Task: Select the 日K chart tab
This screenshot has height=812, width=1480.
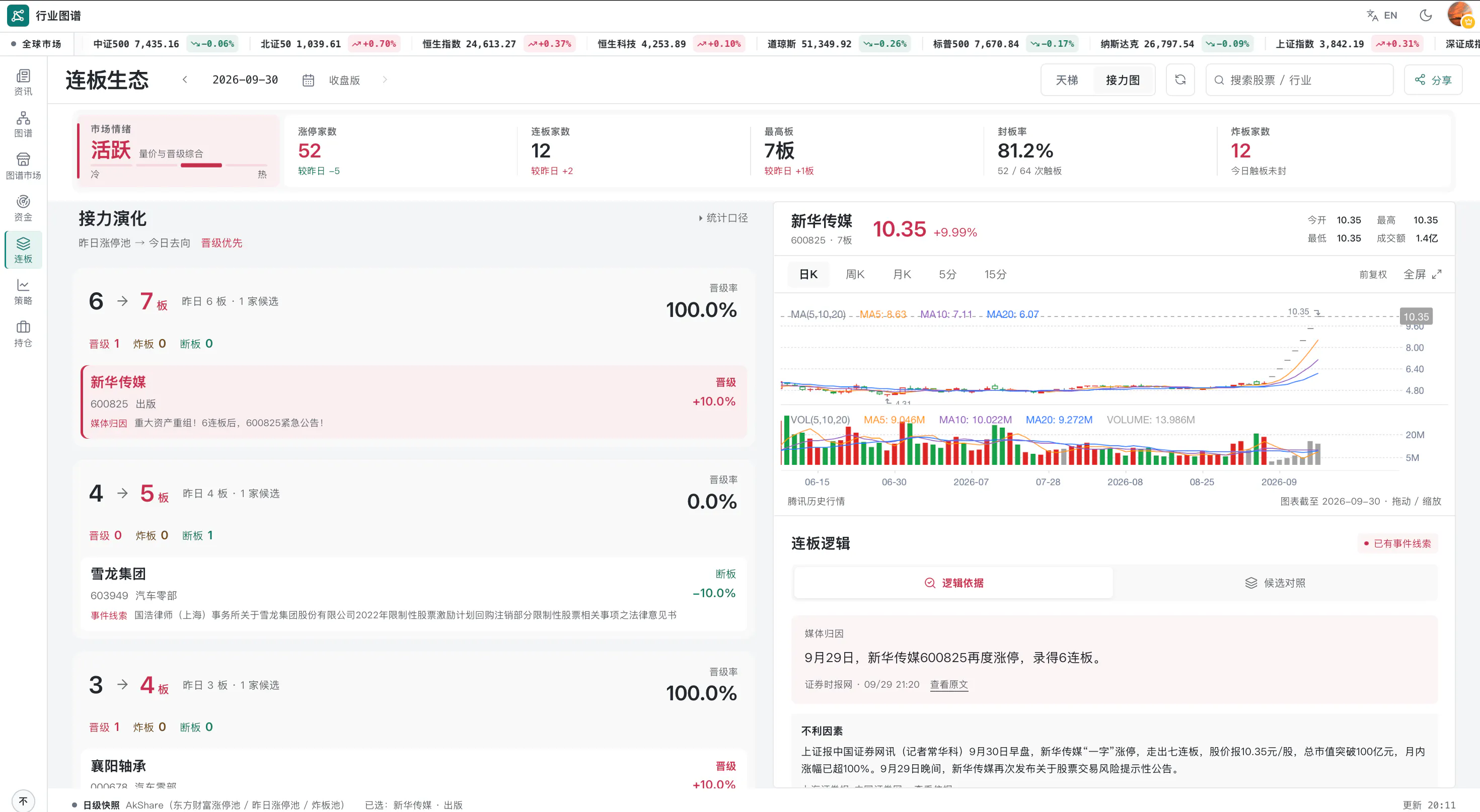Action: coord(808,275)
